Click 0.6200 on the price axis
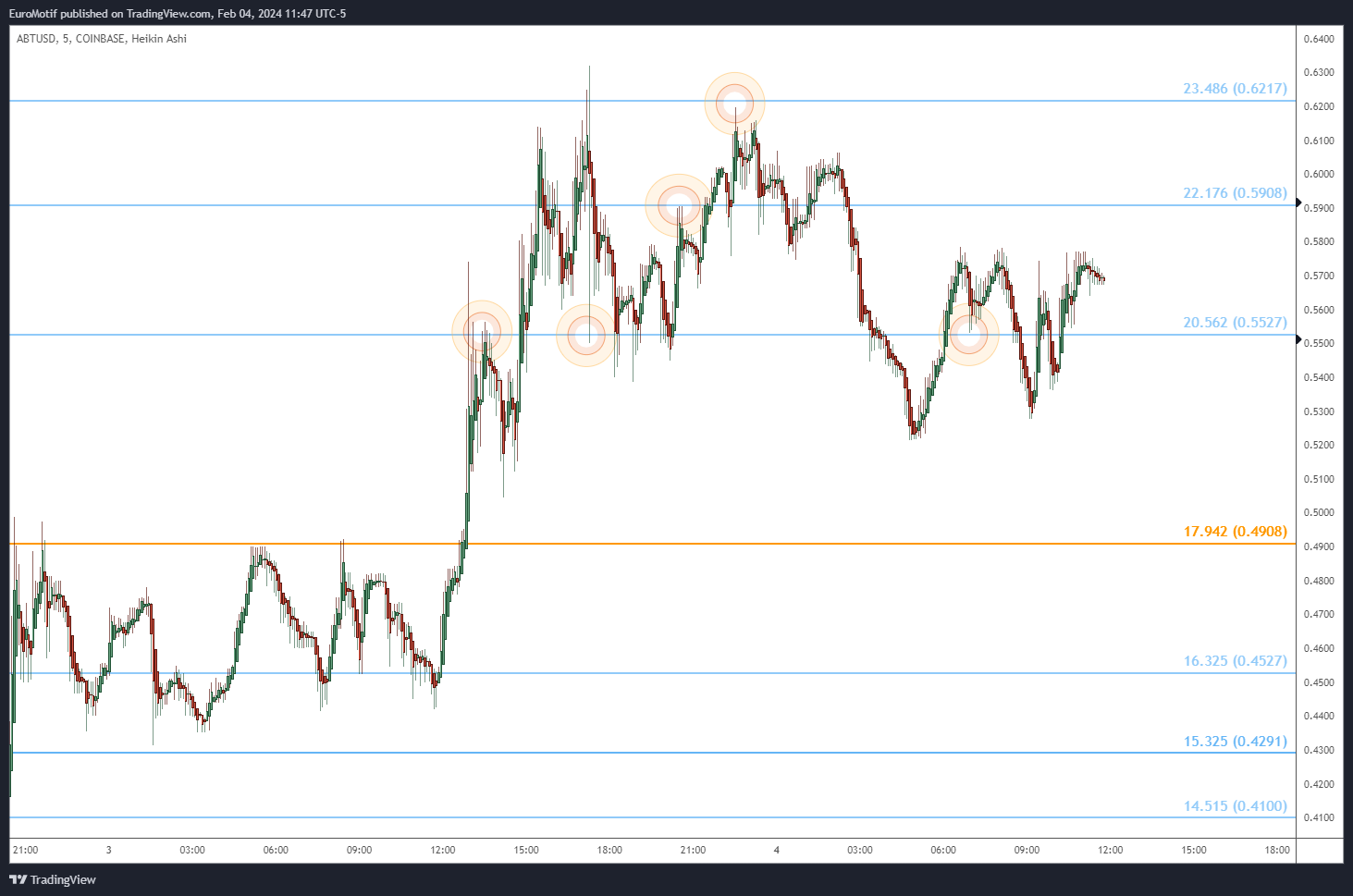This screenshot has height=896, width=1353. tap(1319, 106)
